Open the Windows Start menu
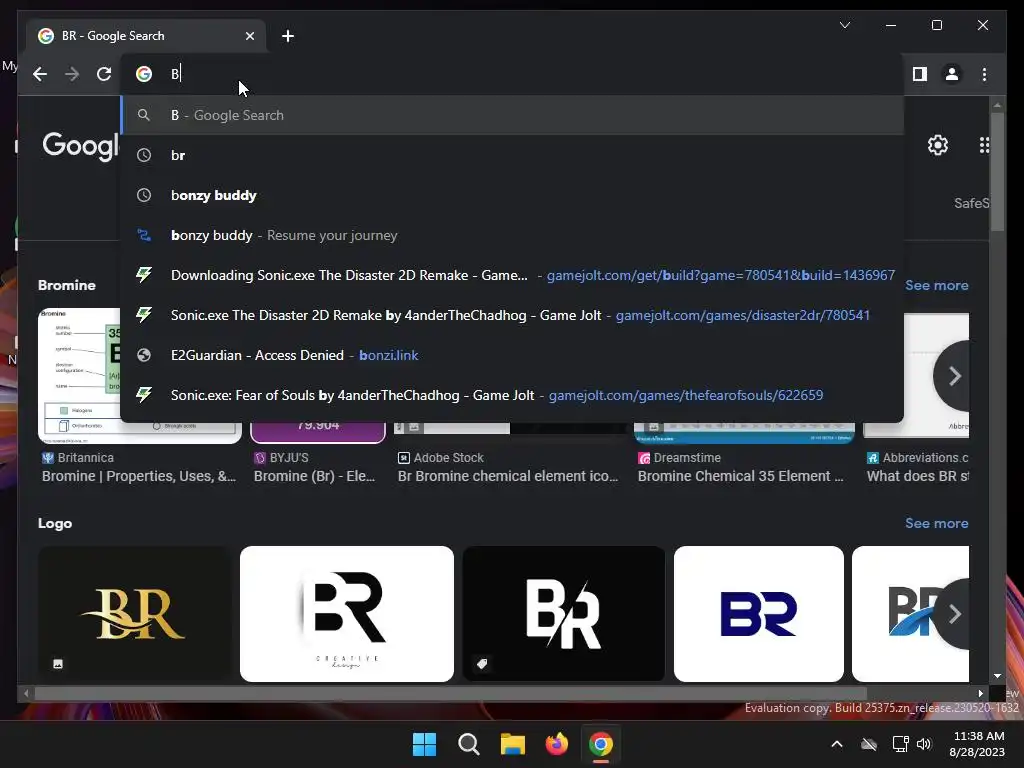 pyautogui.click(x=424, y=744)
